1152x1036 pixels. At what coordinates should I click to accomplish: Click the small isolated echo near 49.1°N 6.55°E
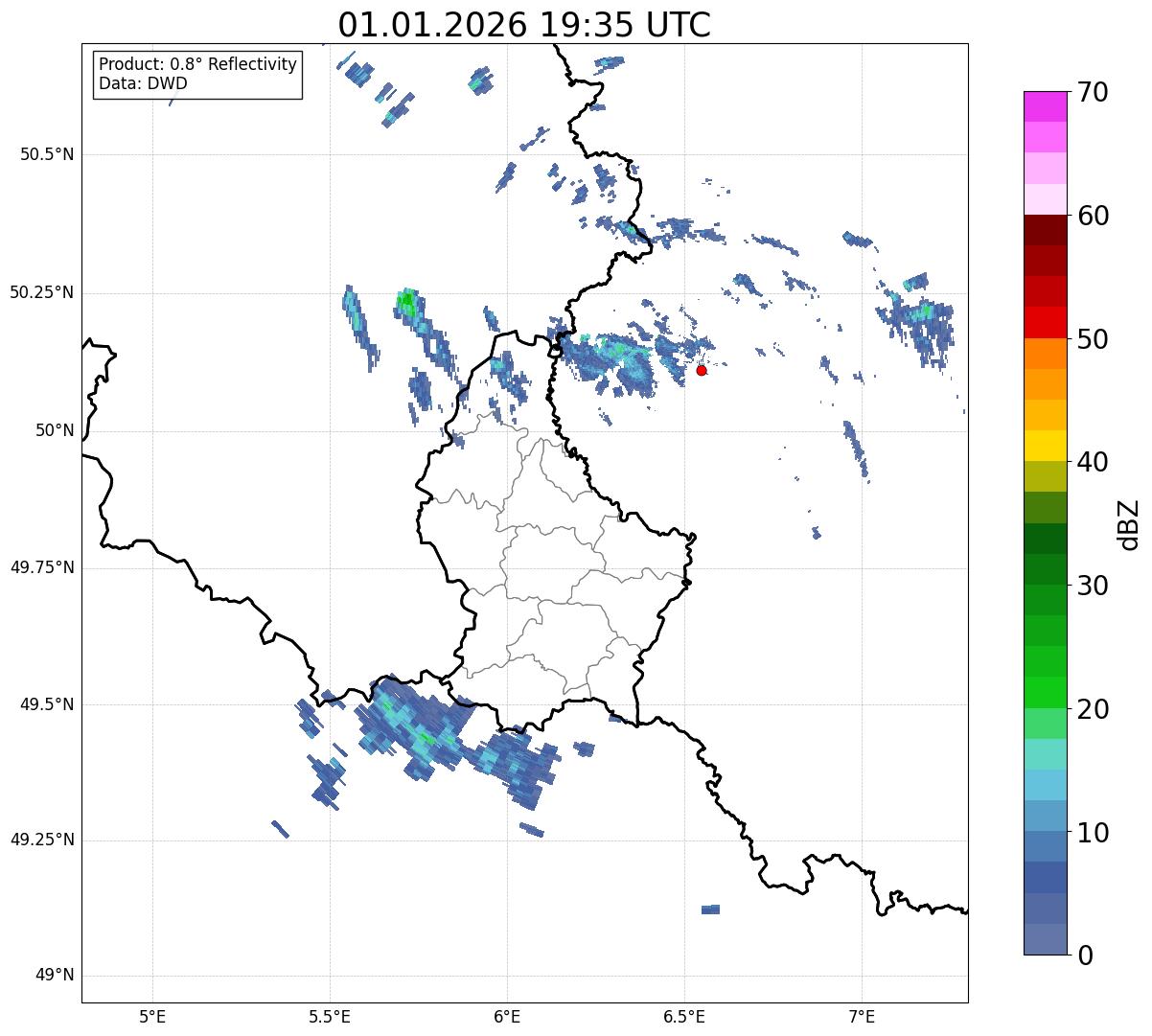pyautogui.click(x=710, y=909)
